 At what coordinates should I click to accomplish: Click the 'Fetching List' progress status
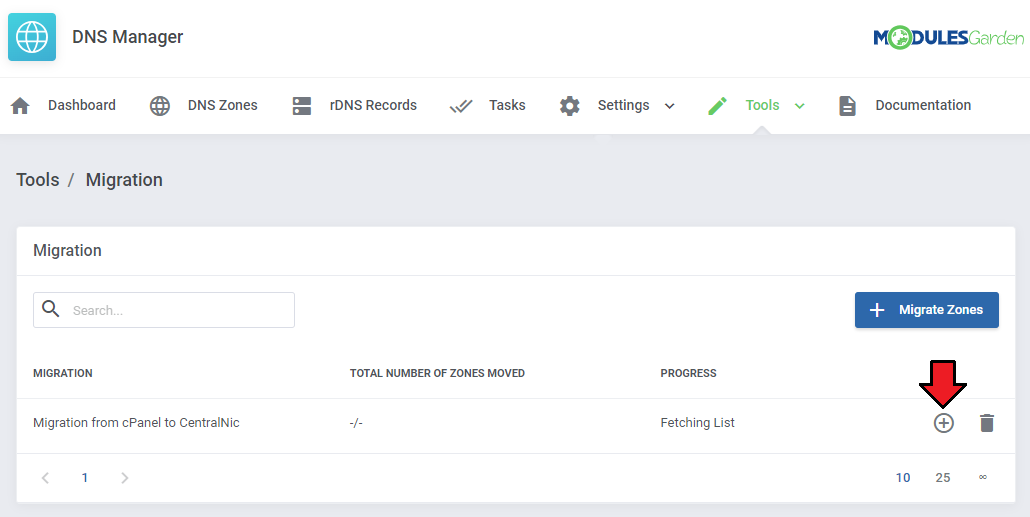click(698, 422)
